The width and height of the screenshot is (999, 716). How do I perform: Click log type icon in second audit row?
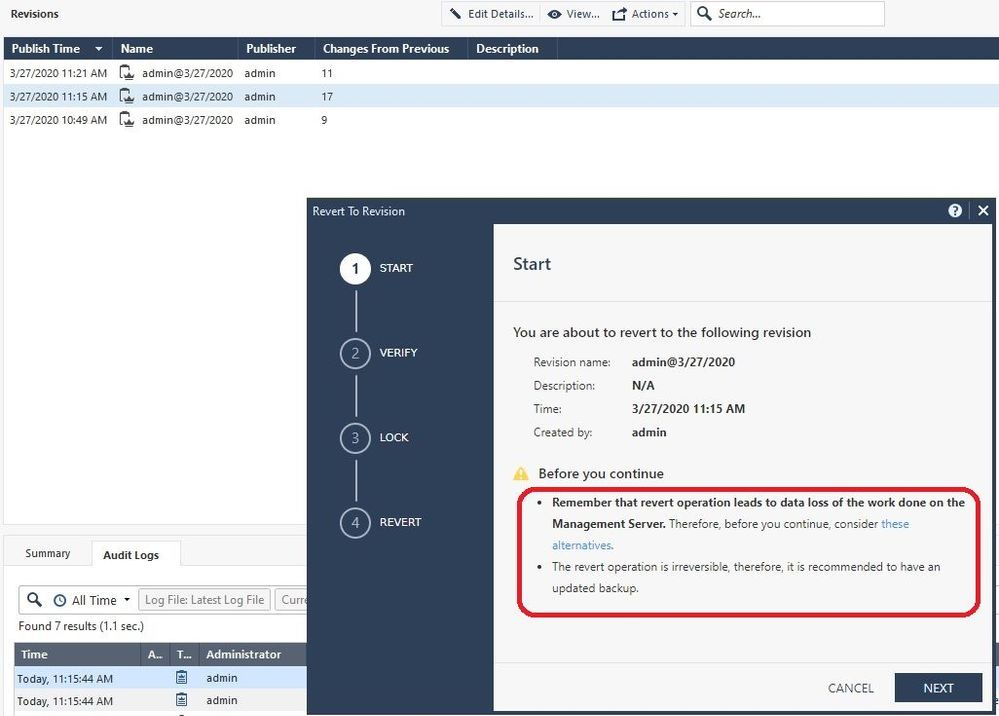coord(182,699)
